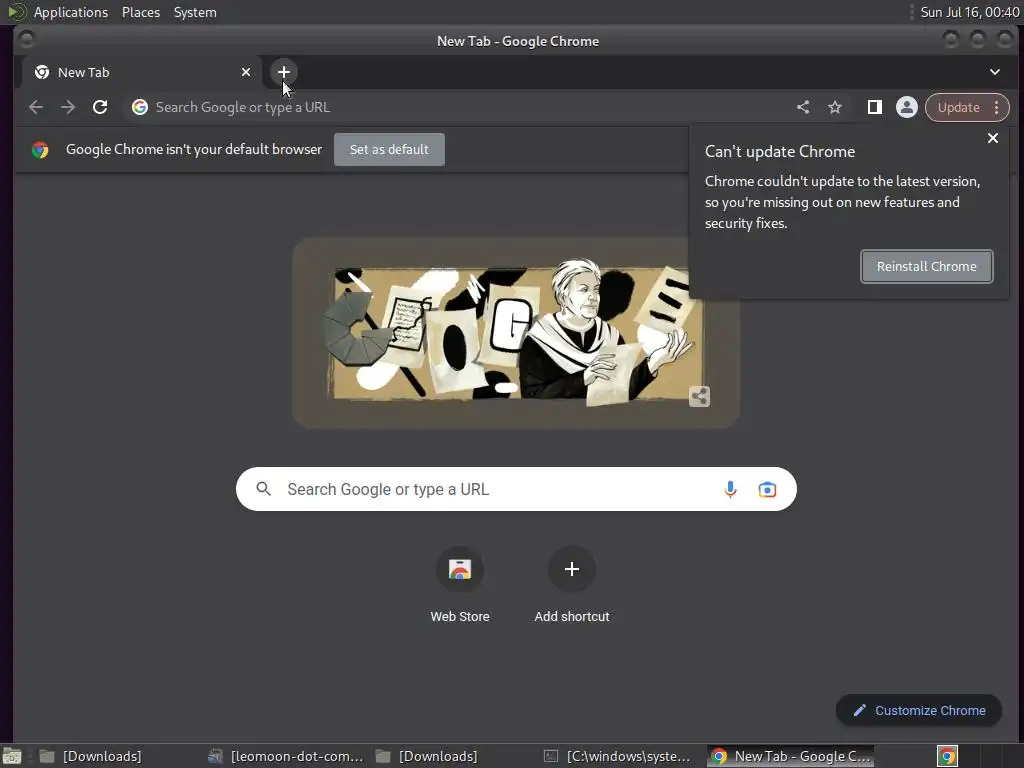Click the Update button
Viewport: 1024px width, 768px height.
click(959, 107)
